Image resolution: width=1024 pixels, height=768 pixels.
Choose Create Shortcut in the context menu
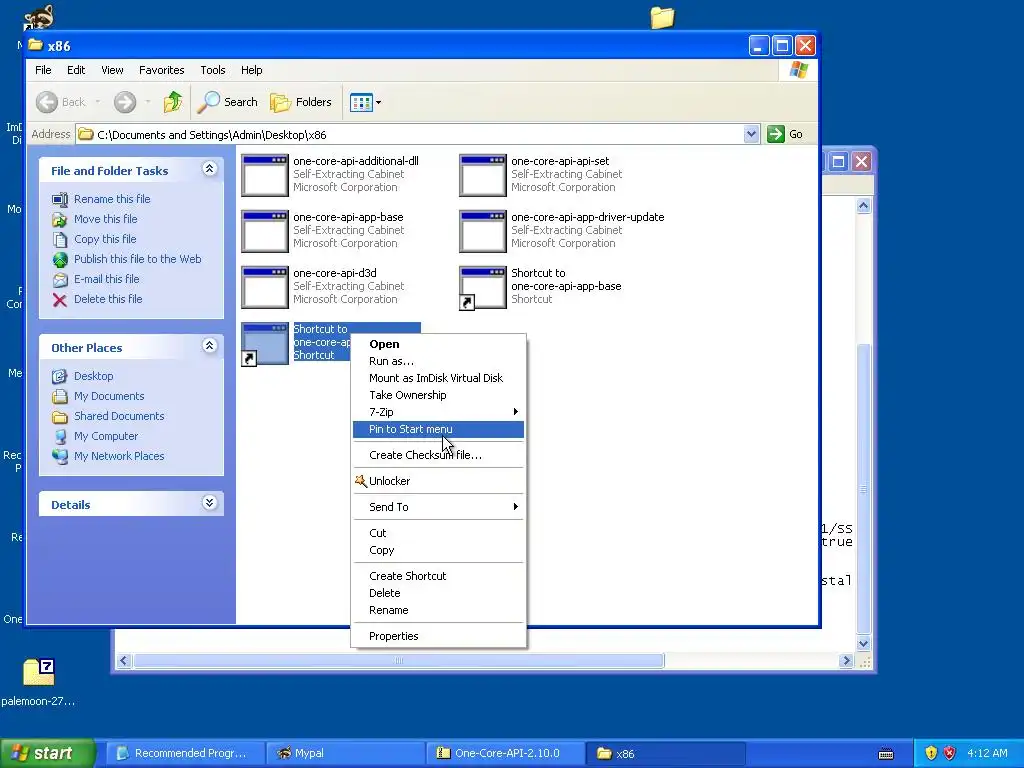coord(438,576)
